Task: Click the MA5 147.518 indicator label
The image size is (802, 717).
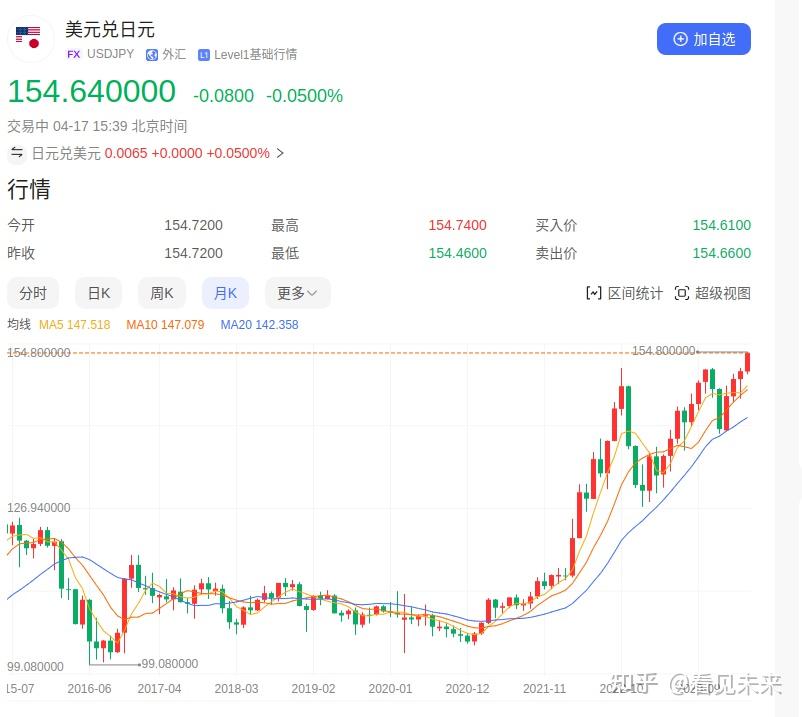Action: pos(75,325)
